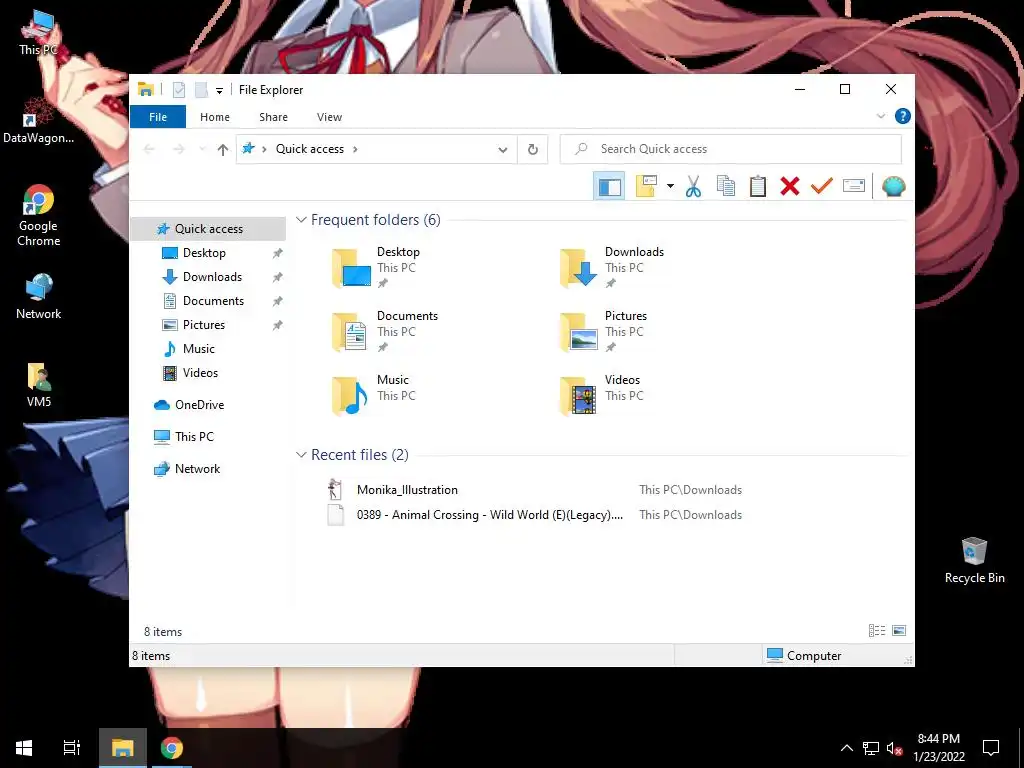1024x768 pixels.
Task: Select the Network desktop icon
Action: tap(39, 296)
